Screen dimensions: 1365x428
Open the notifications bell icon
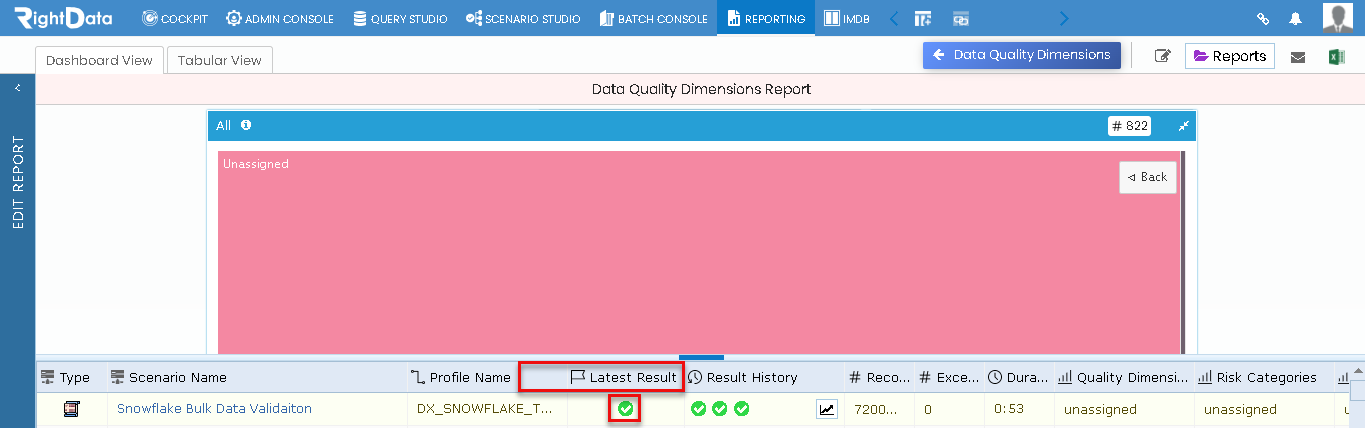pos(1296,18)
